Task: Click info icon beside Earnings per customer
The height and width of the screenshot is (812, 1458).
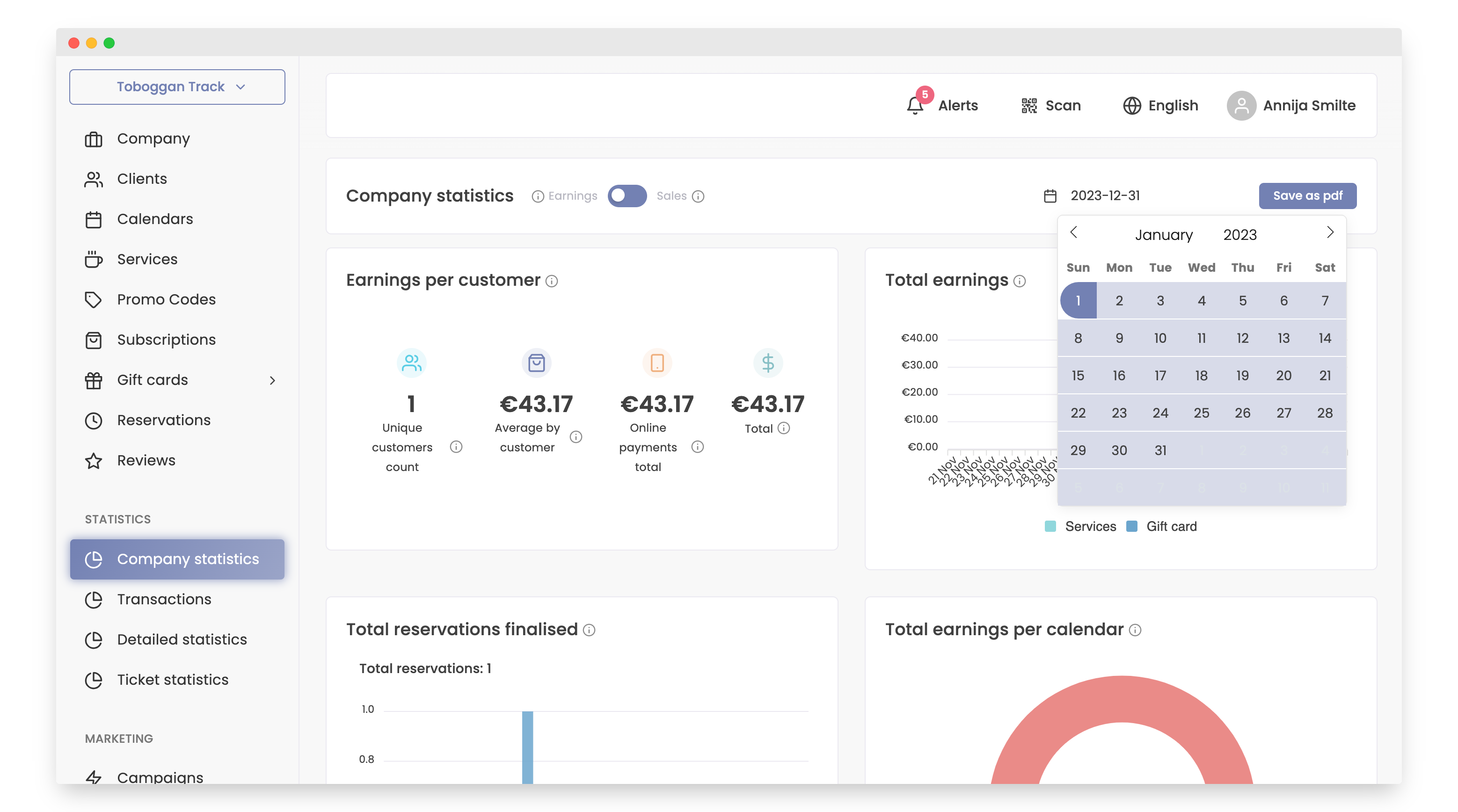Action: tap(552, 281)
